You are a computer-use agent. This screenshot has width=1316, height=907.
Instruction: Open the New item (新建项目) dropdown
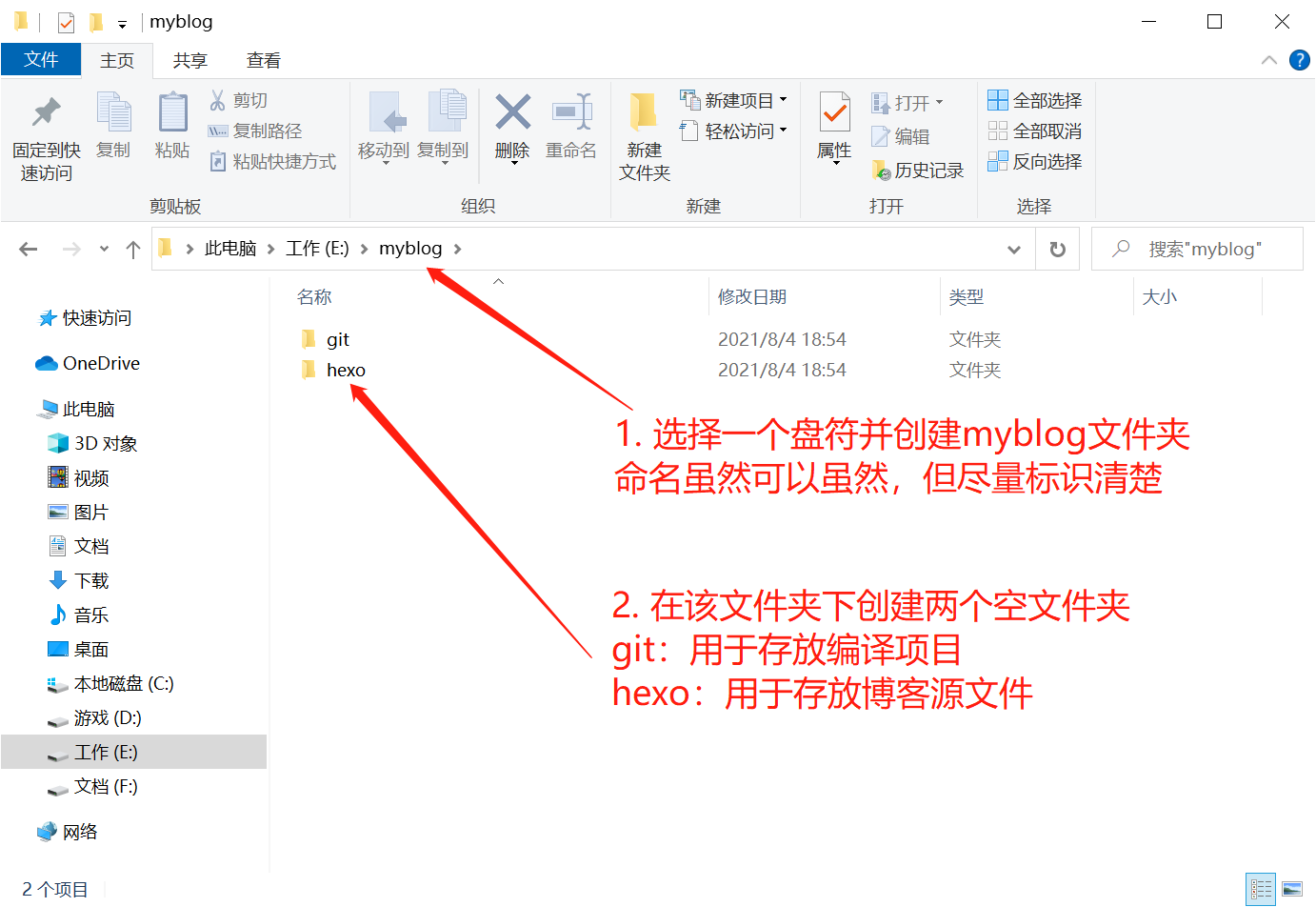[x=733, y=100]
